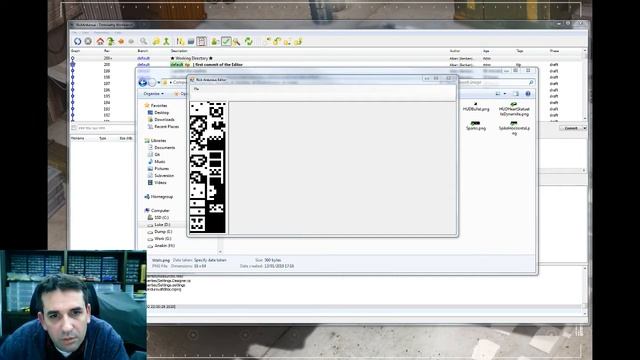The image size is (640, 360).
Task: Click the Commit button in TortoiseHg
Action: click(x=571, y=128)
